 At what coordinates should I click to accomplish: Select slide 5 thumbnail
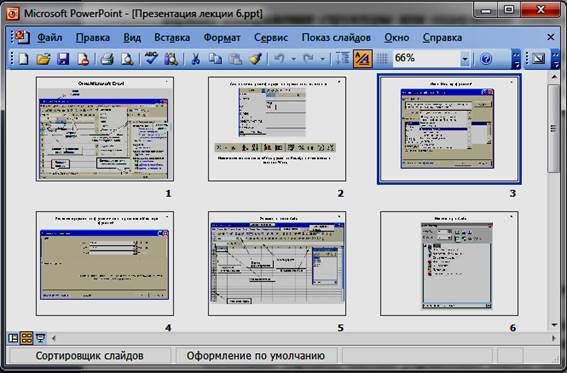coord(277,263)
